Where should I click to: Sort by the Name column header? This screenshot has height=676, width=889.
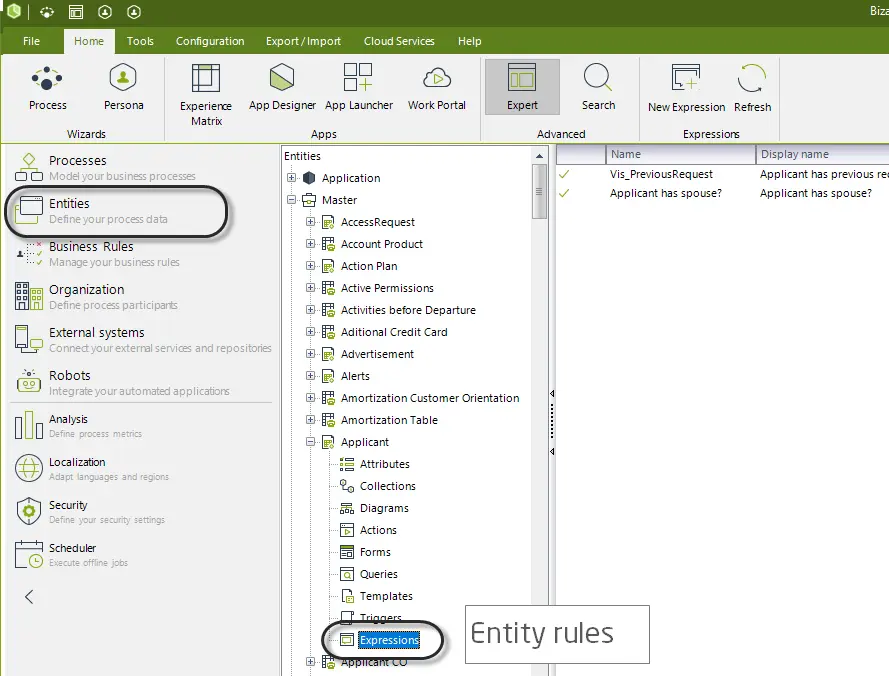click(x=680, y=154)
